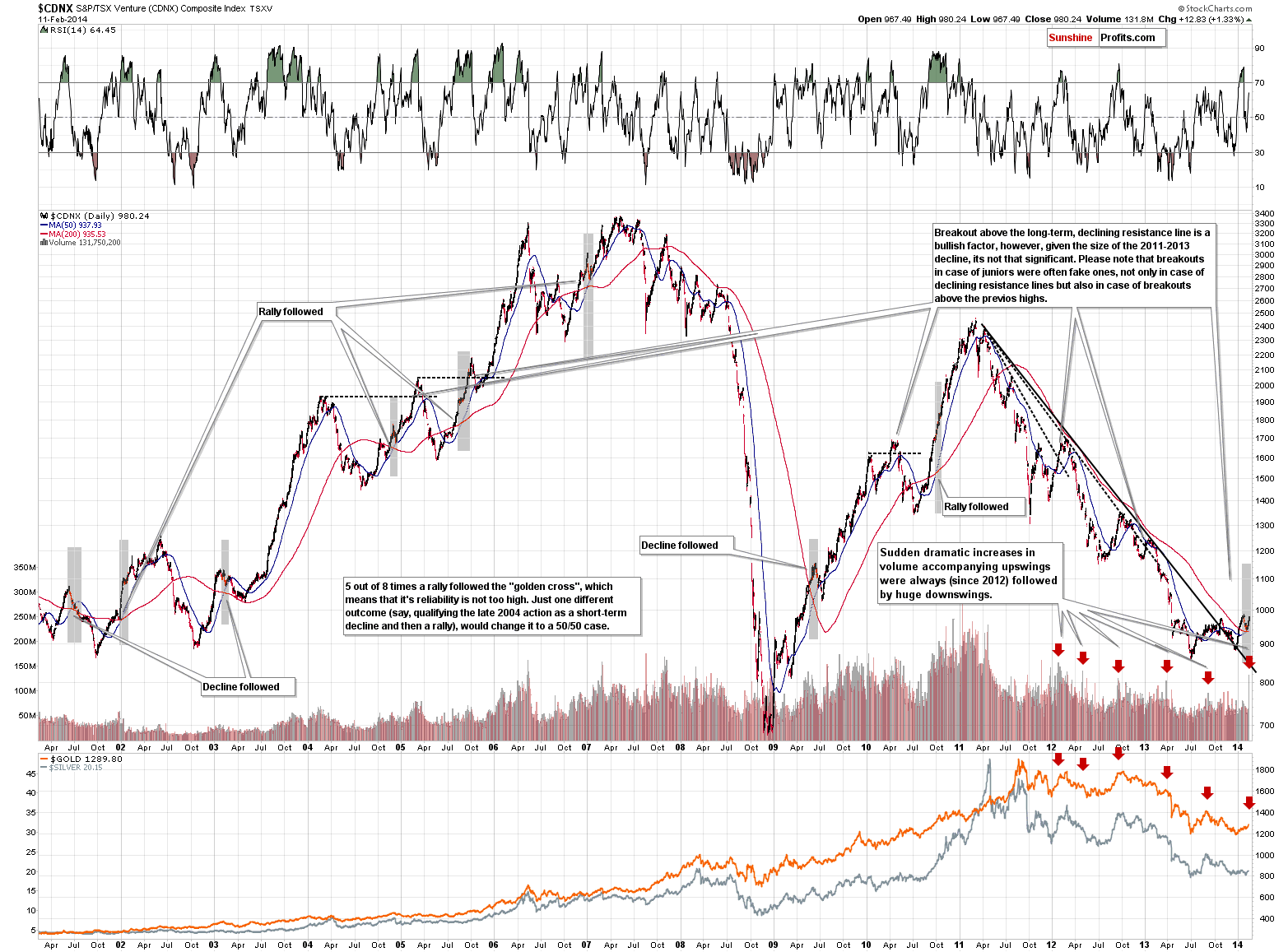1288x952 pixels.
Task: Click the Open 967.49 value in header
Action: click(x=885, y=19)
